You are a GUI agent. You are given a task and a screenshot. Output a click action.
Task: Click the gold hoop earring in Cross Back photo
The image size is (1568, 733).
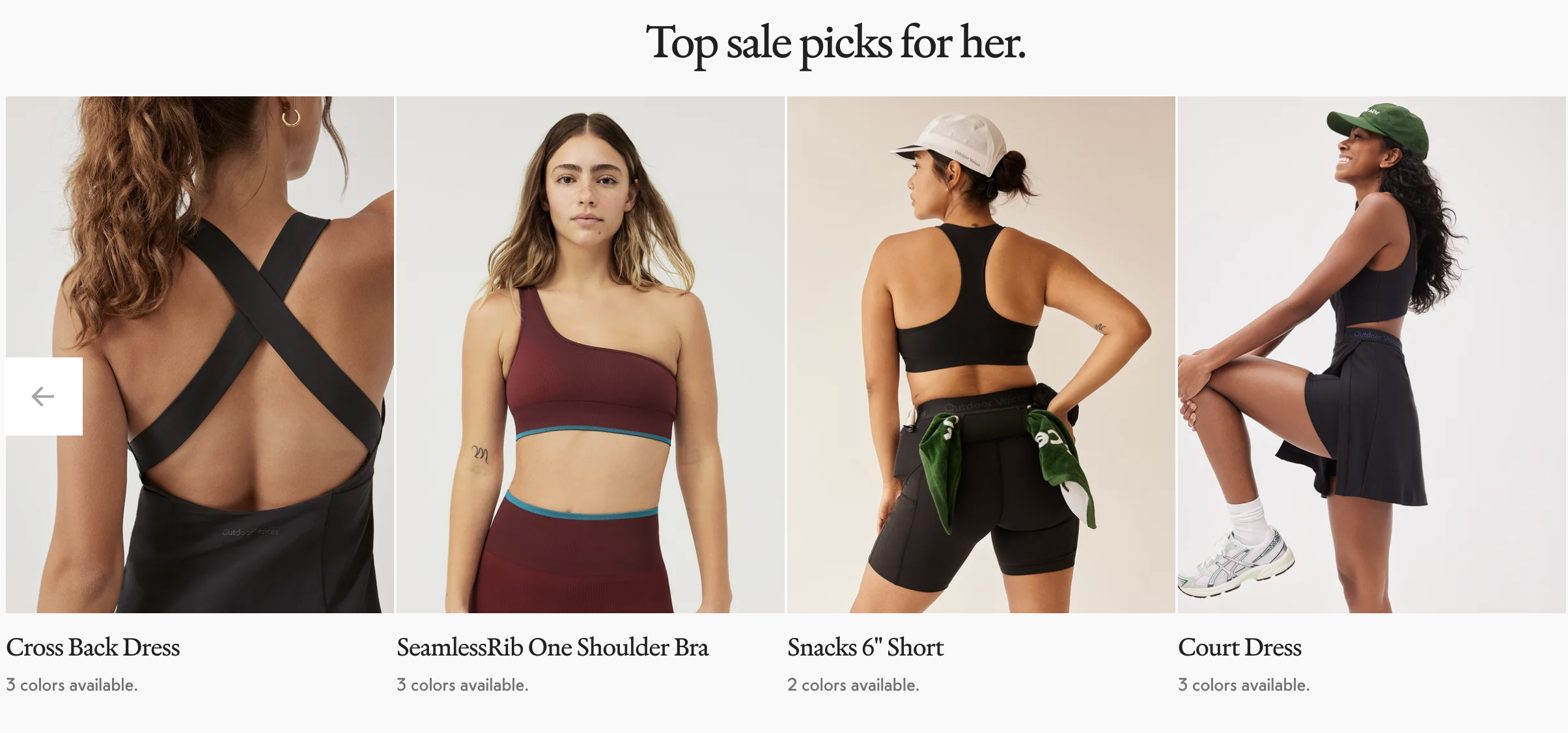click(290, 117)
